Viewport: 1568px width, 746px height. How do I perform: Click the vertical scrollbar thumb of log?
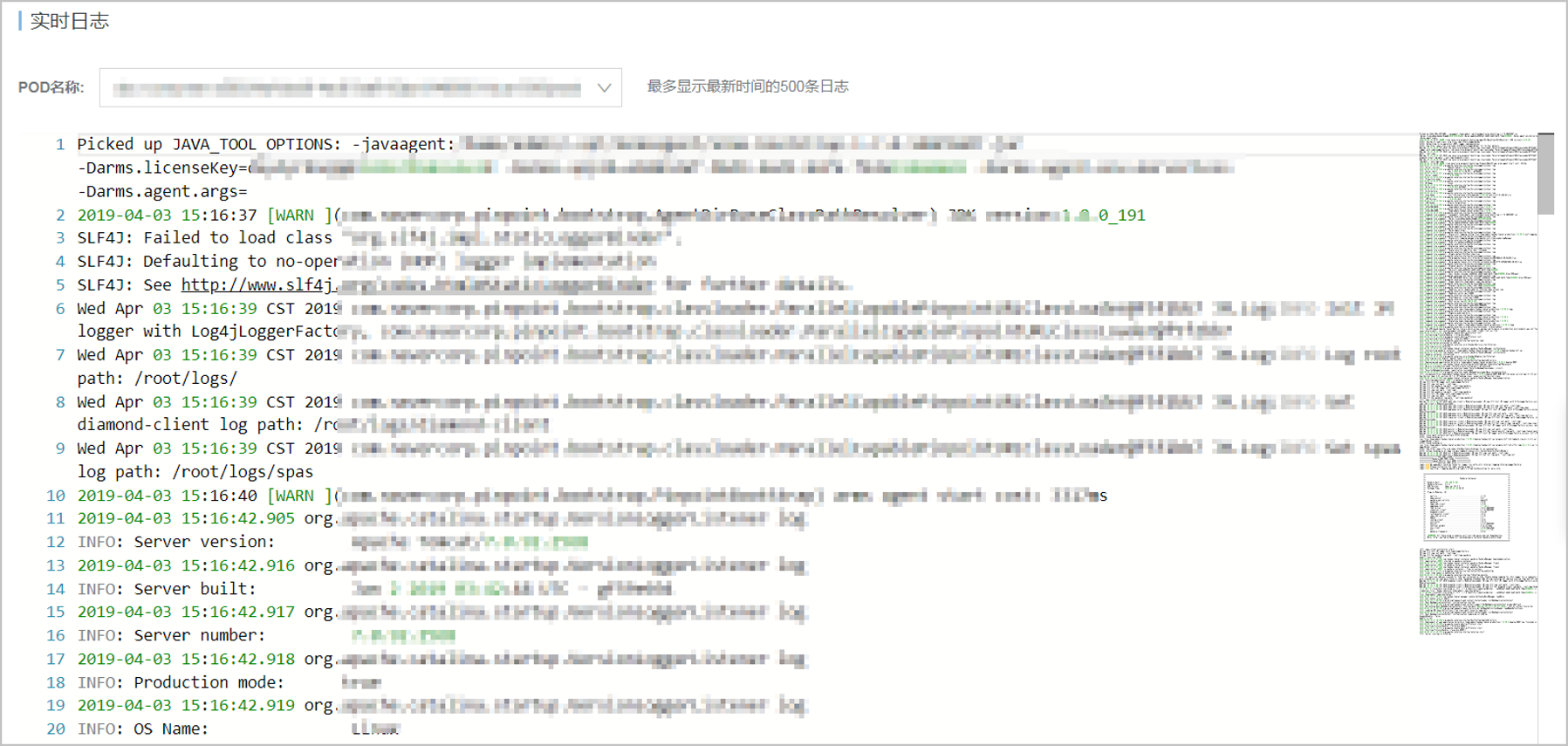(1545, 174)
